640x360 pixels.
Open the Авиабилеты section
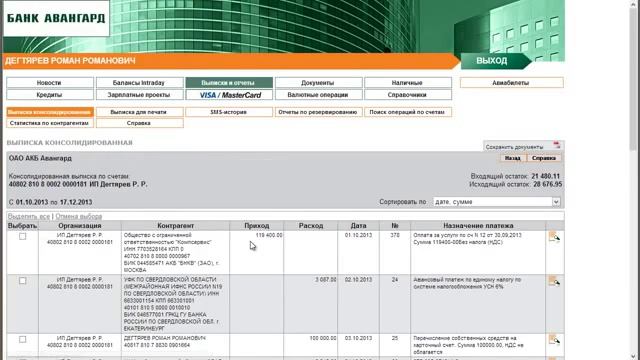511,82
